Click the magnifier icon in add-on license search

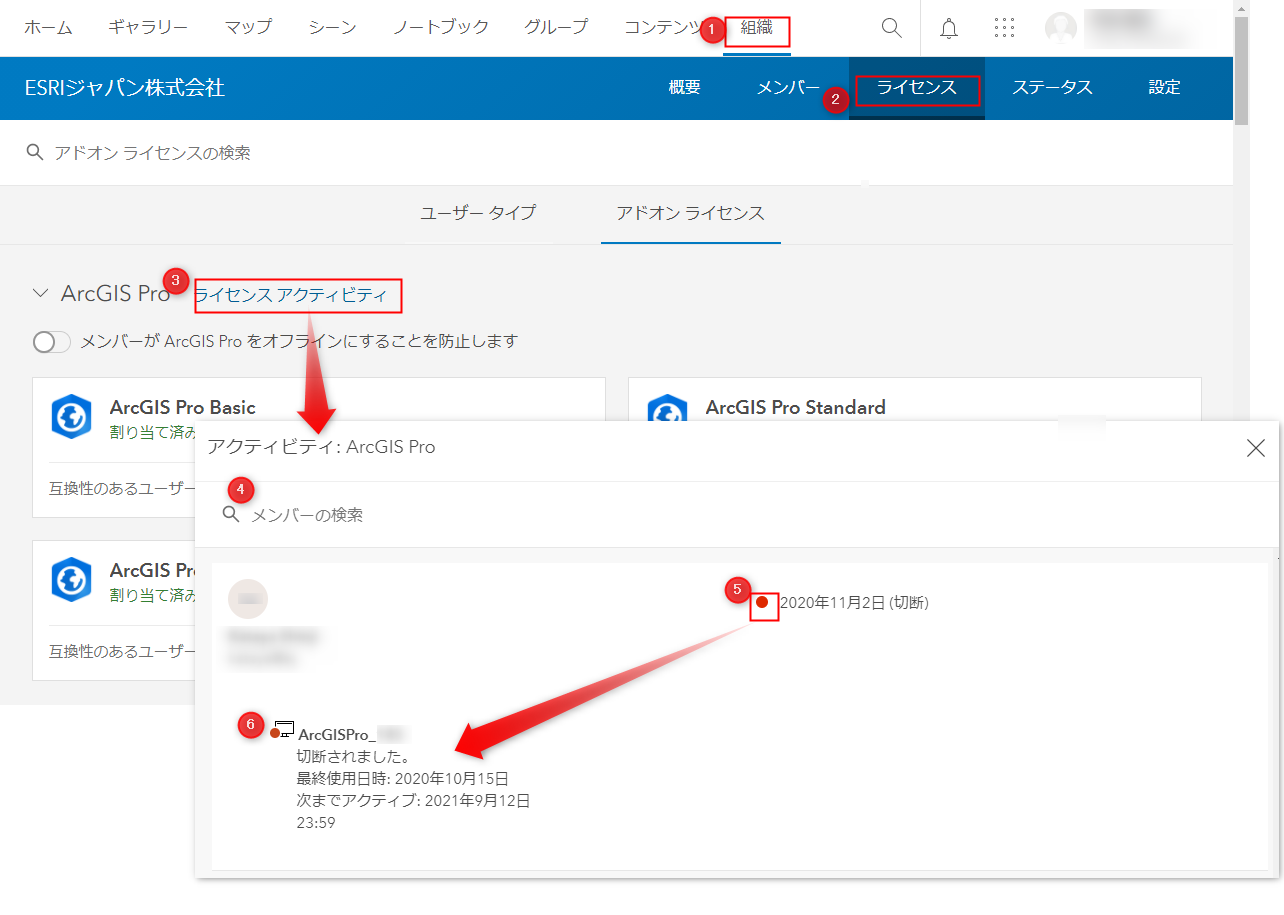[35, 152]
